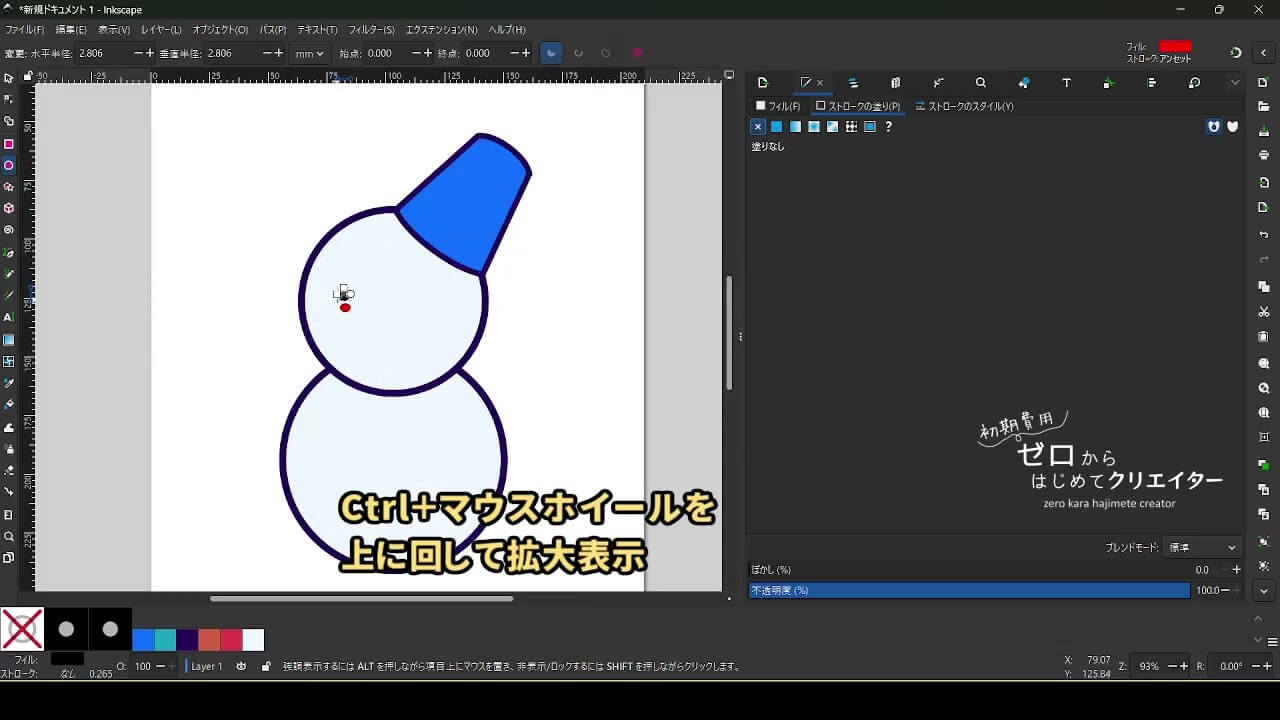Switch to the フィル(F) tab
This screenshot has width=1280, height=720.
[x=778, y=106]
